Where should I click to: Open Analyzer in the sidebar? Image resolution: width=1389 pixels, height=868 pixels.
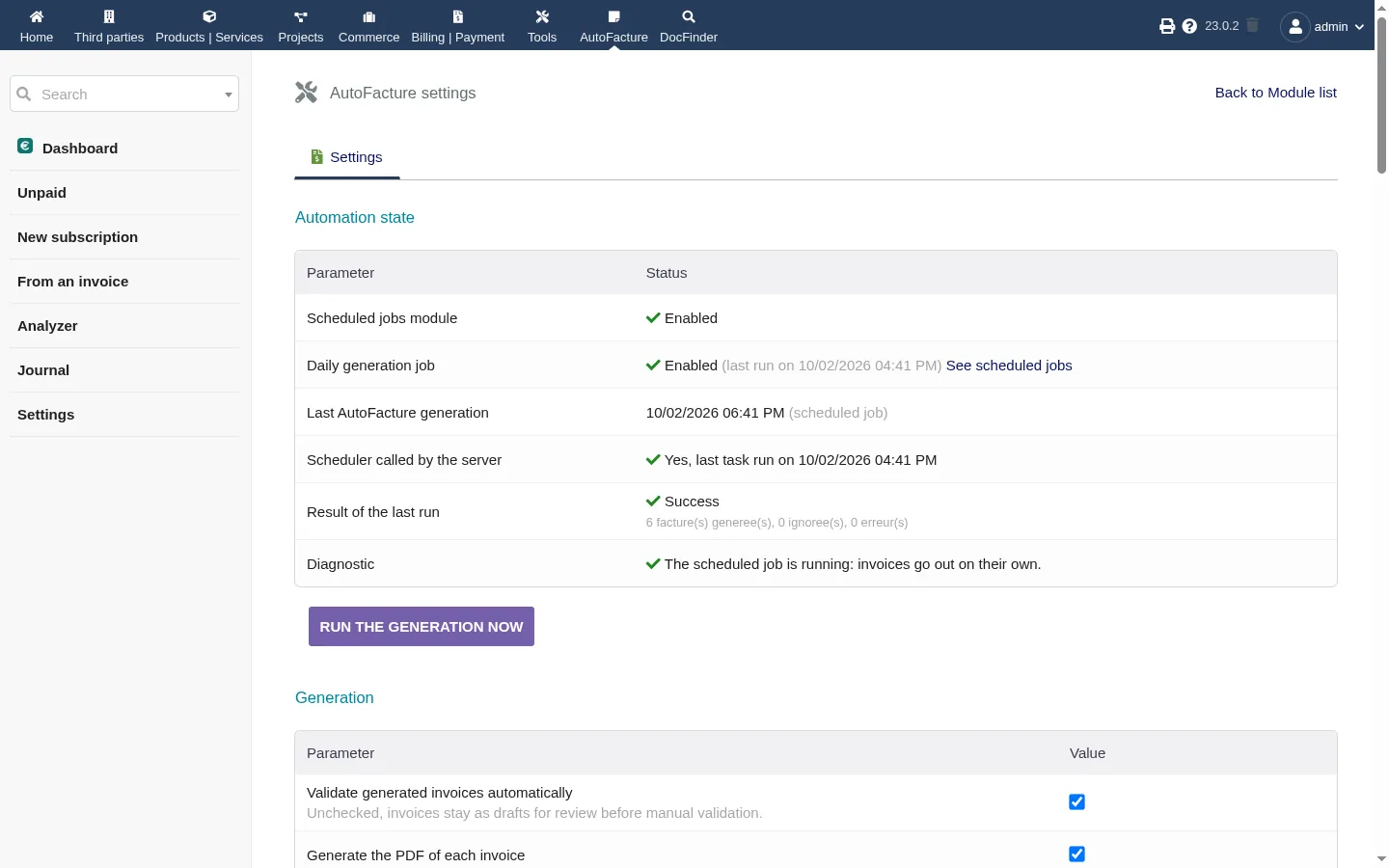click(x=47, y=326)
